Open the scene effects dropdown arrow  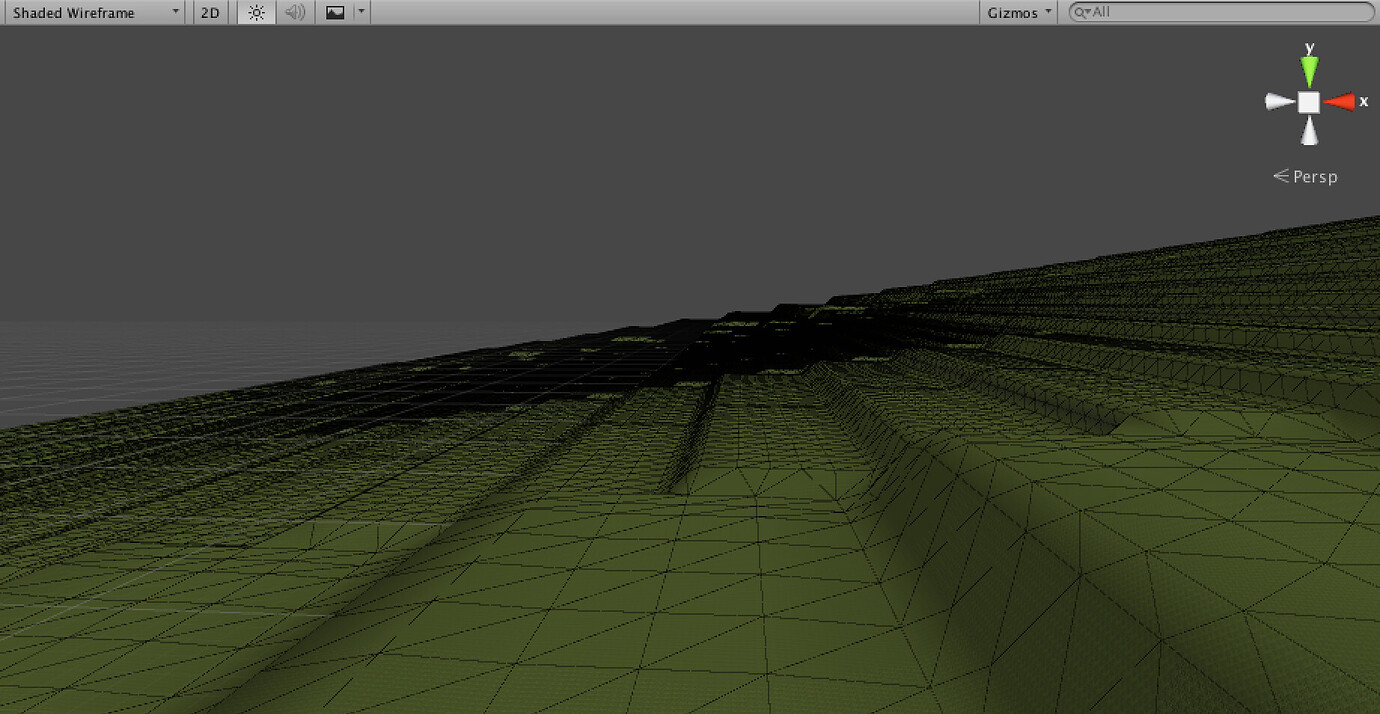tap(360, 13)
